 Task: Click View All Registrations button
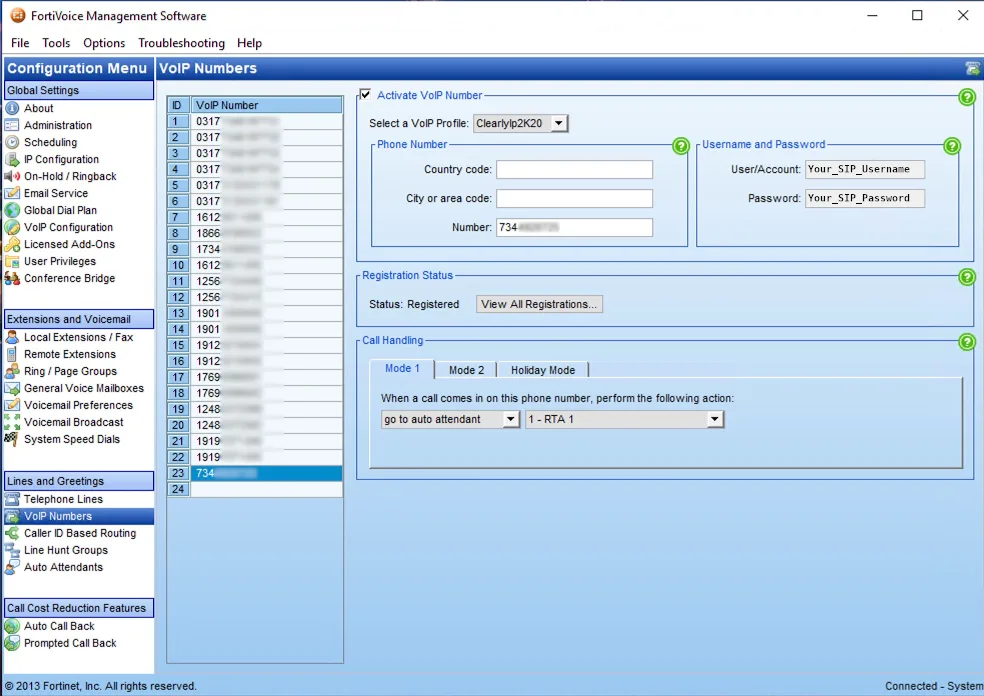[539, 304]
